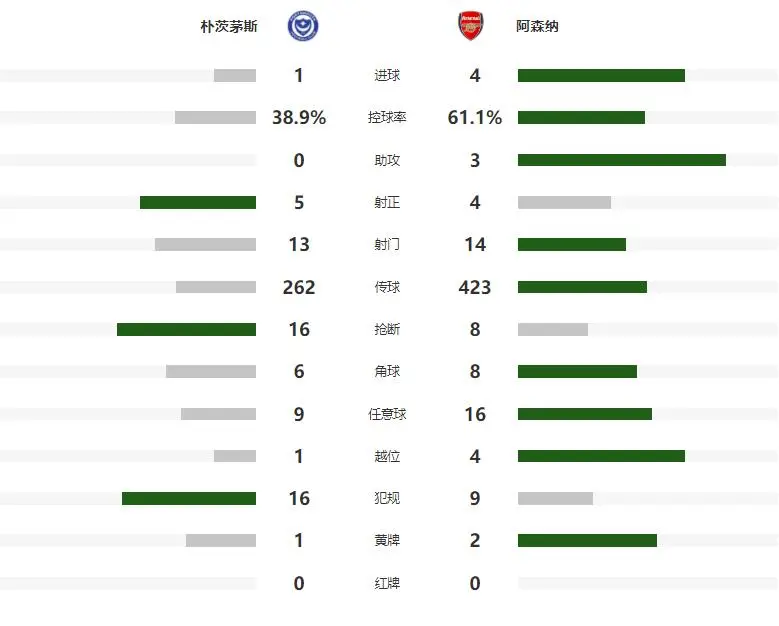Click the 越位 stat label
The height and width of the screenshot is (626, 779).
pyautogui.click(x=387, y=457)
